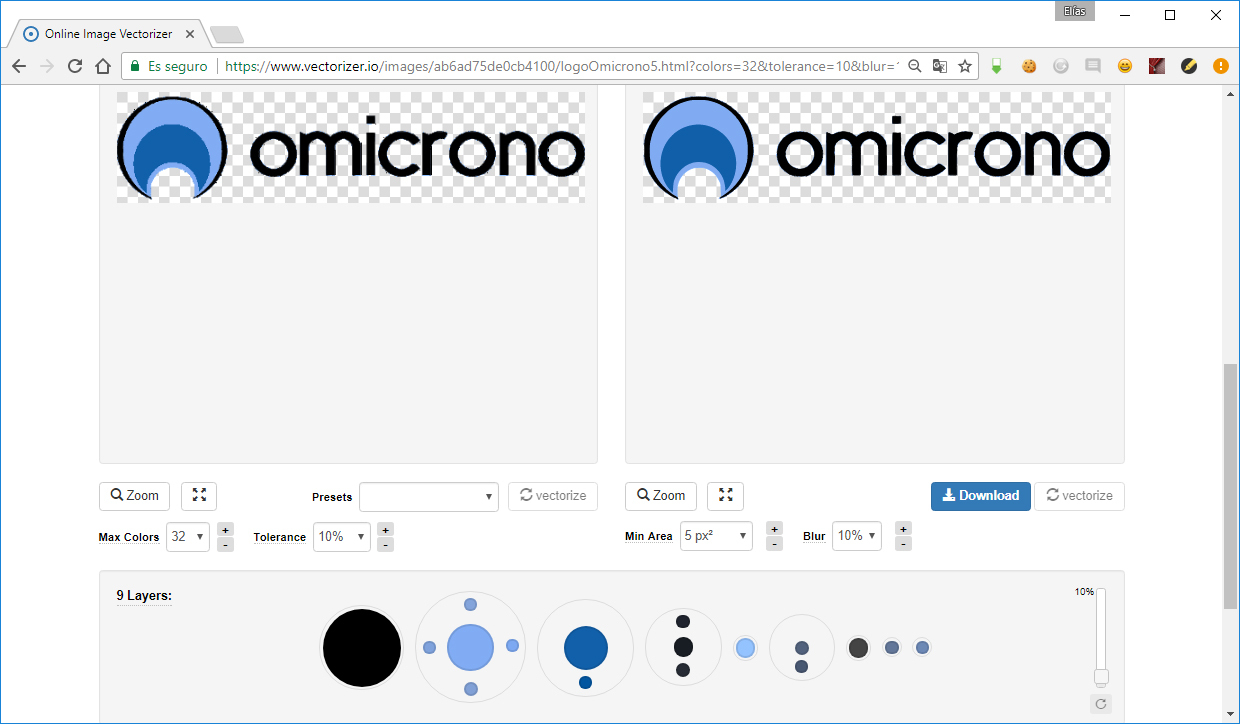Decrease Tolerance with the minus button
The height and width of the screenshot is (724, 1240).
click(x=386, y=545)
